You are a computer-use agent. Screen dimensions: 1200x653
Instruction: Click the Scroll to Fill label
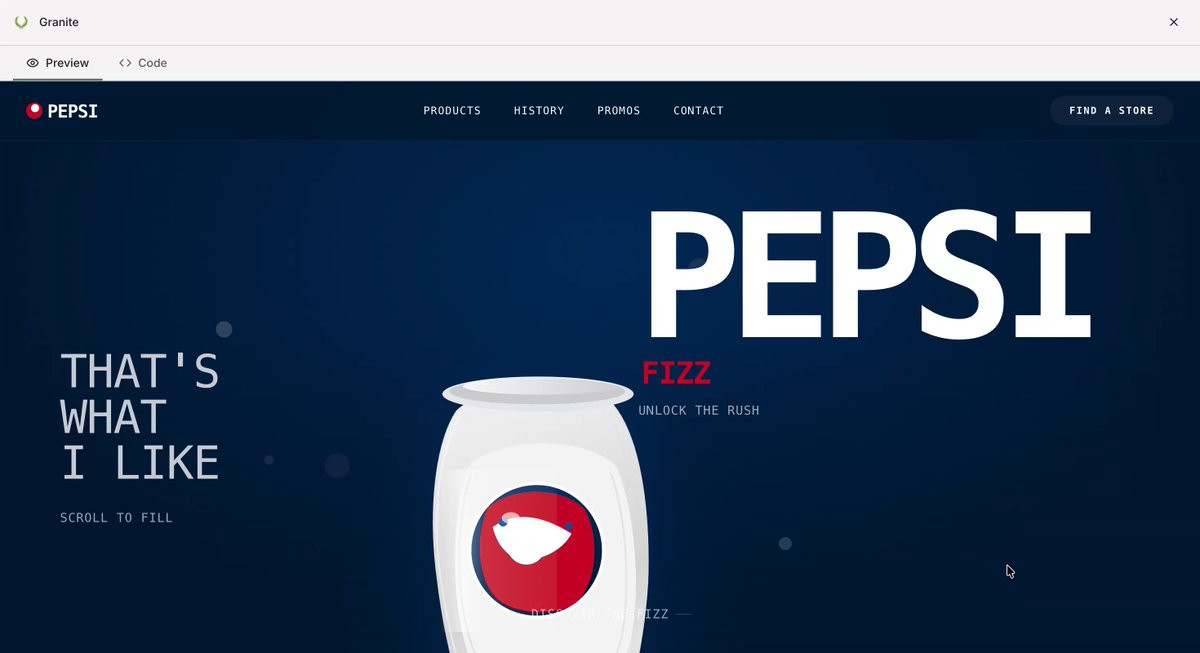tap(116, 518)
